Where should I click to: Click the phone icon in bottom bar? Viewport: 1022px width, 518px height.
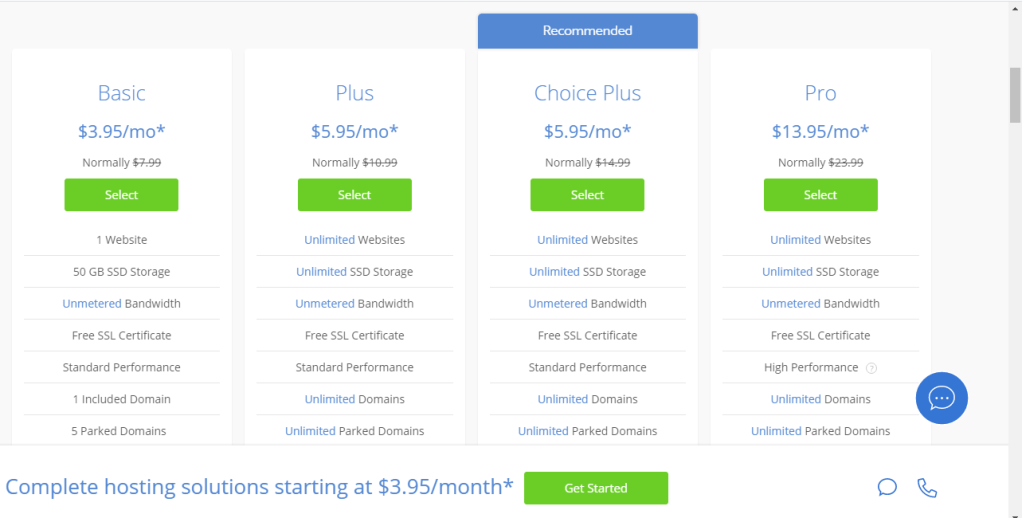coord(927,488)
